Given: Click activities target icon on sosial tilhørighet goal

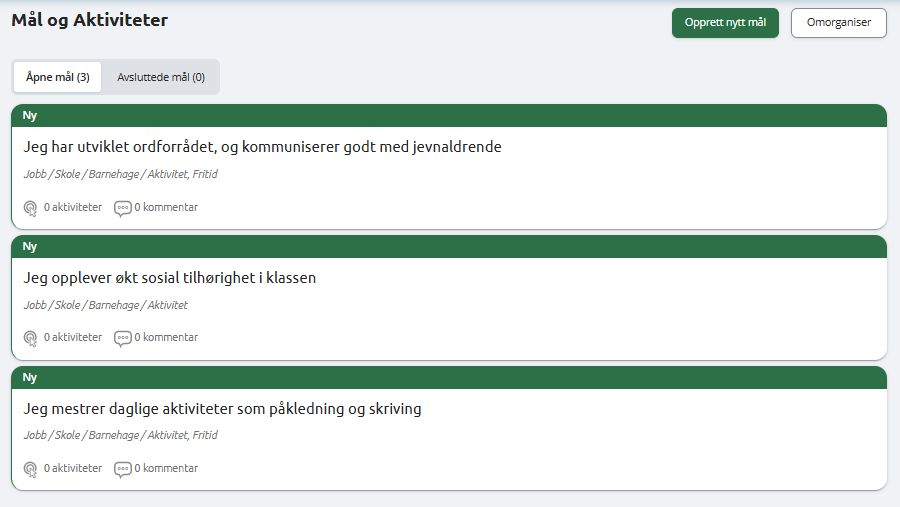Looking at the screenshot, I should [x=30, y=338].
